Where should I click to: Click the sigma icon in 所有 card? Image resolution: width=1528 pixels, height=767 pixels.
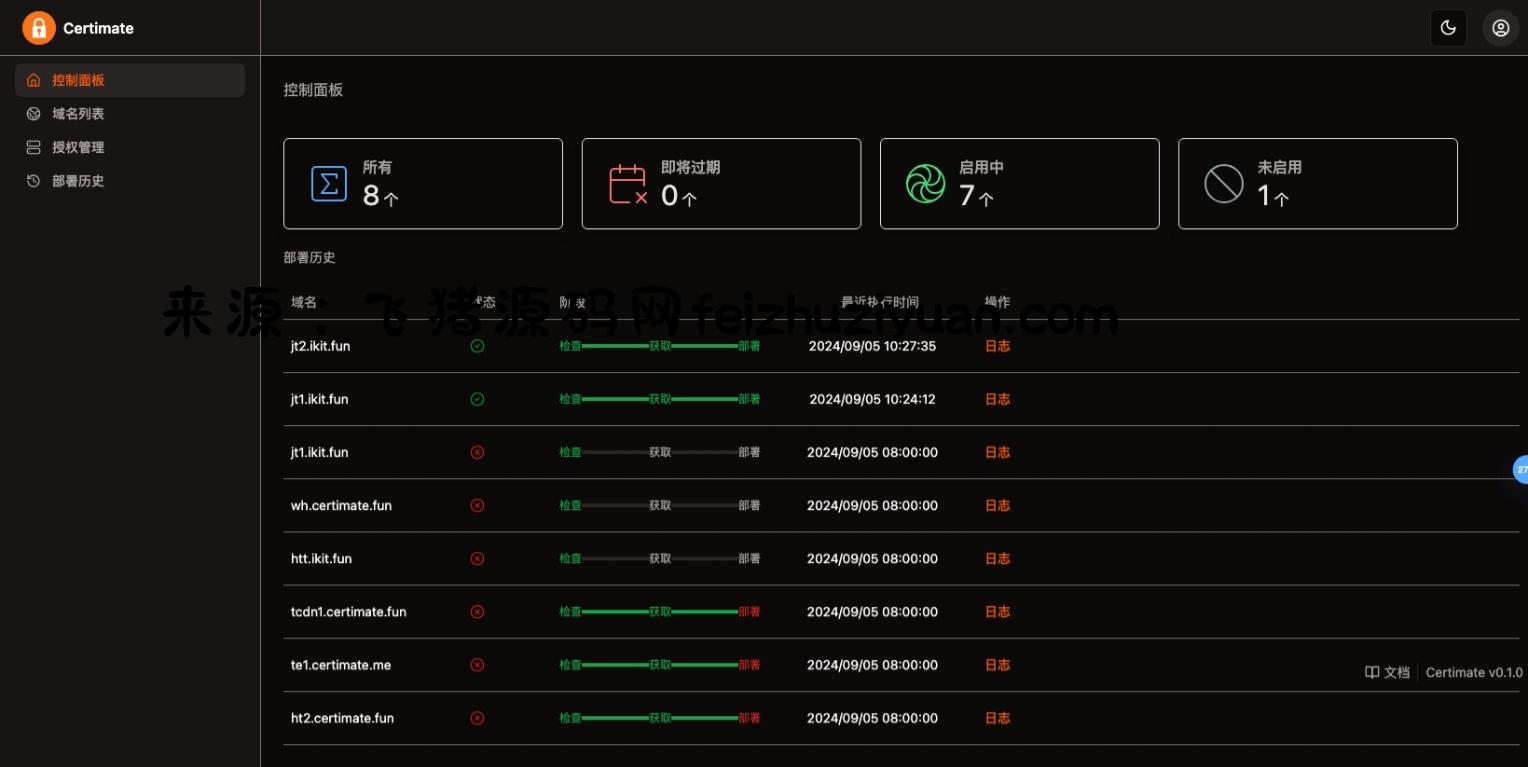329,184
